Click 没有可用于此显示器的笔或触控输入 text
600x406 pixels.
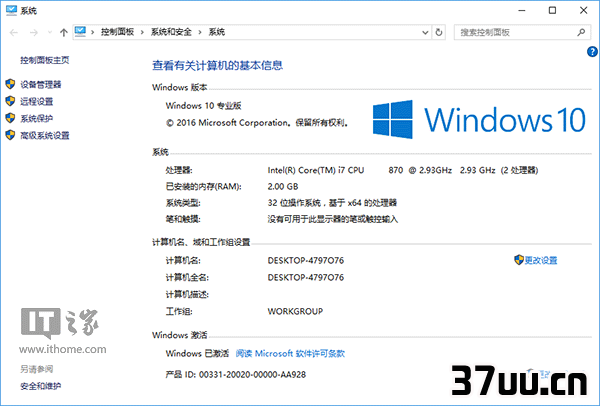coord(333,219)
